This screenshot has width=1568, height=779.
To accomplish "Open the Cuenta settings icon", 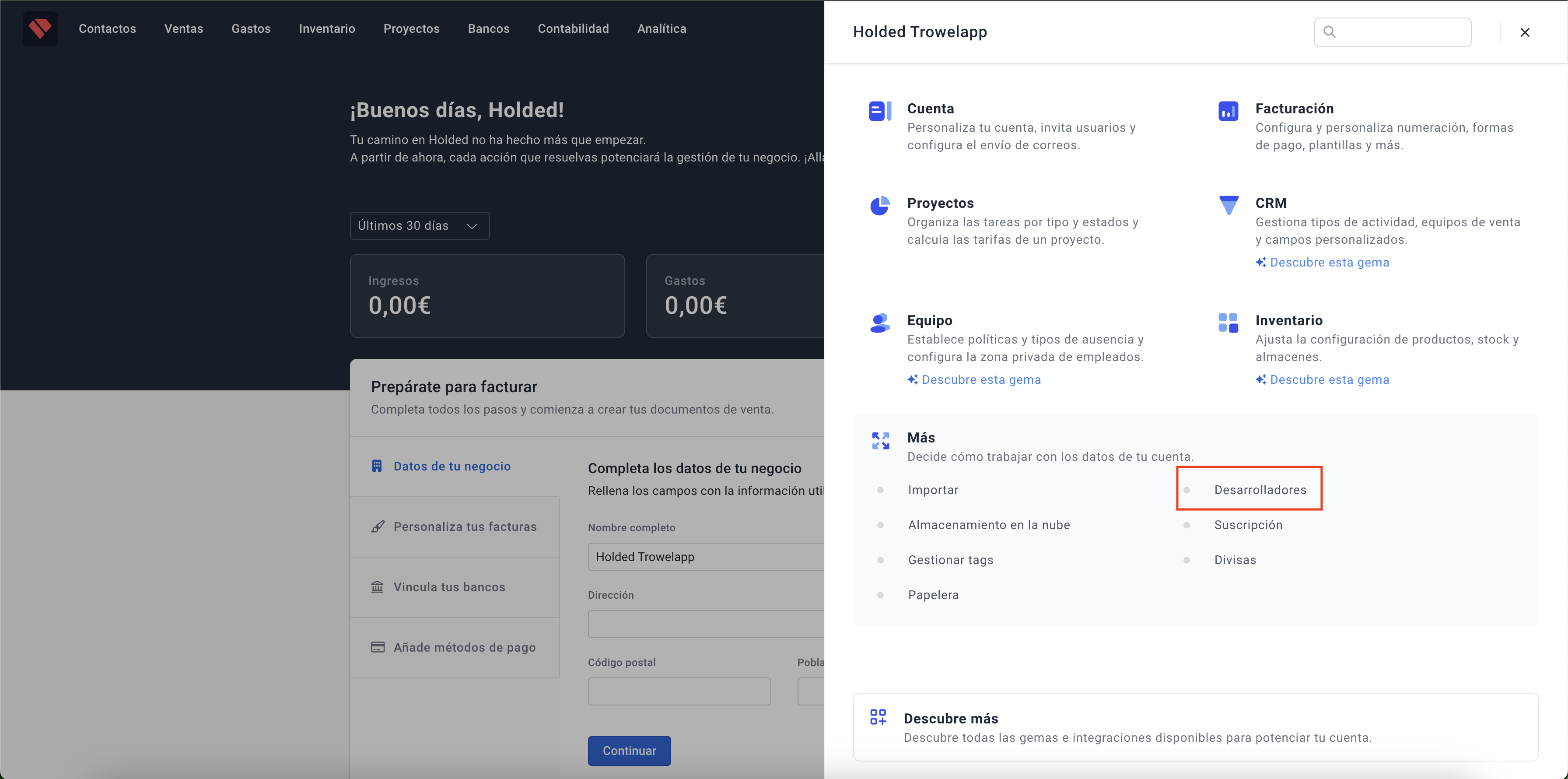I will pos(879,111).
